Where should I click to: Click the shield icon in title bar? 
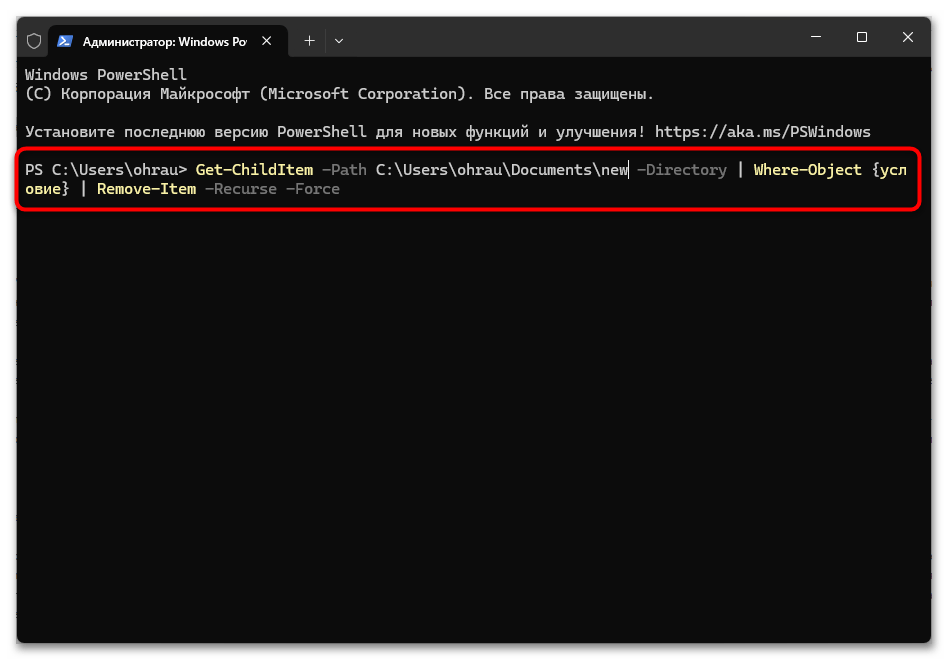pyautogui.click(x=34, y=41)
